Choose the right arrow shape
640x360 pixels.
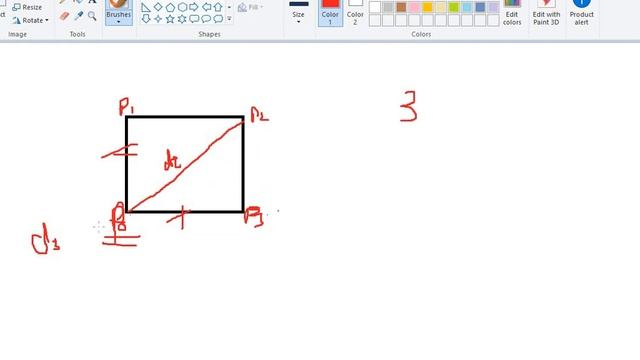pyautogui.click(x=194, y=7)
